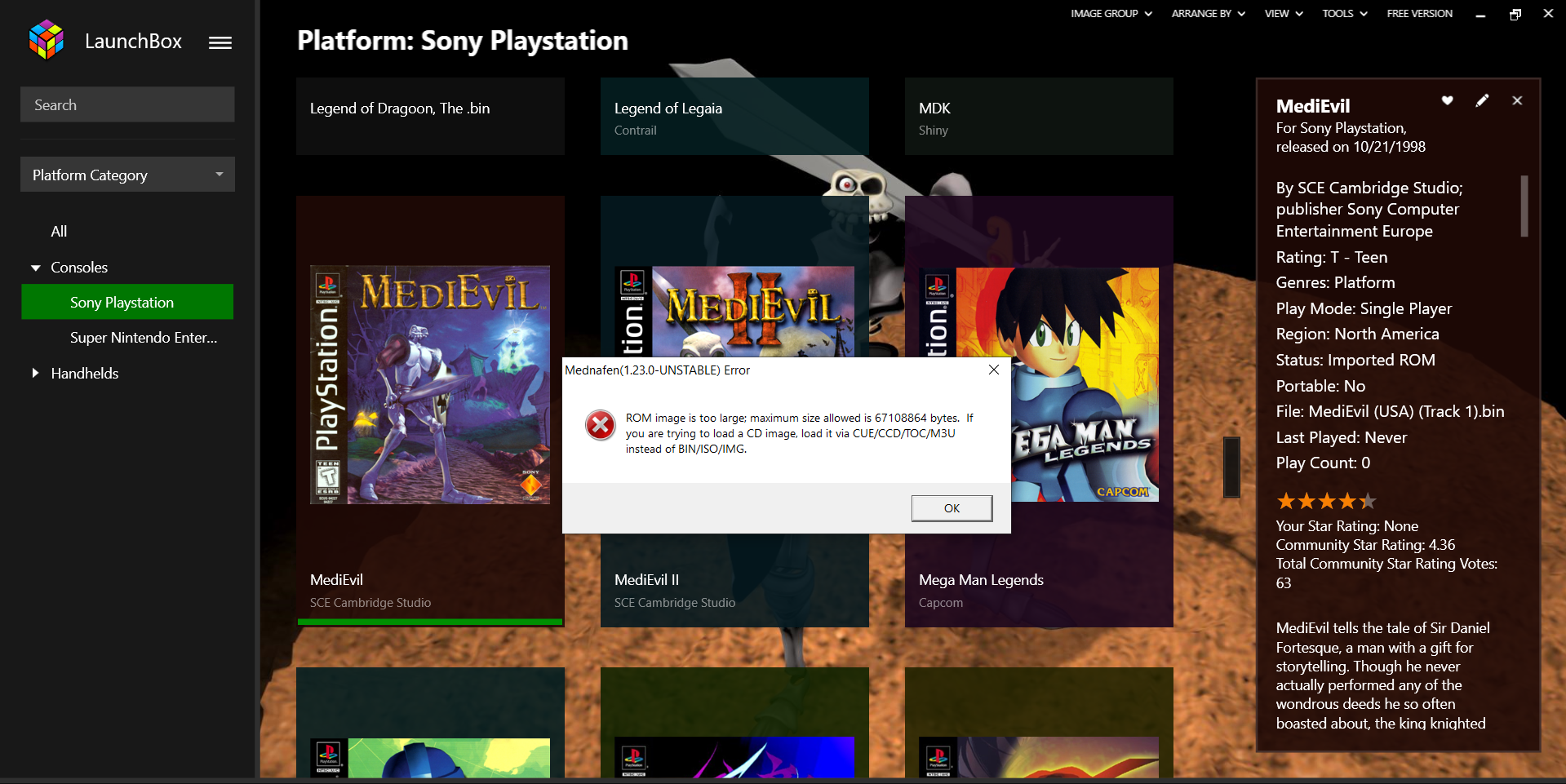The height and width of the screenshot is (784, 1566).
Task: Select the MediEvil box art
Action: click(x=430, y=384)
